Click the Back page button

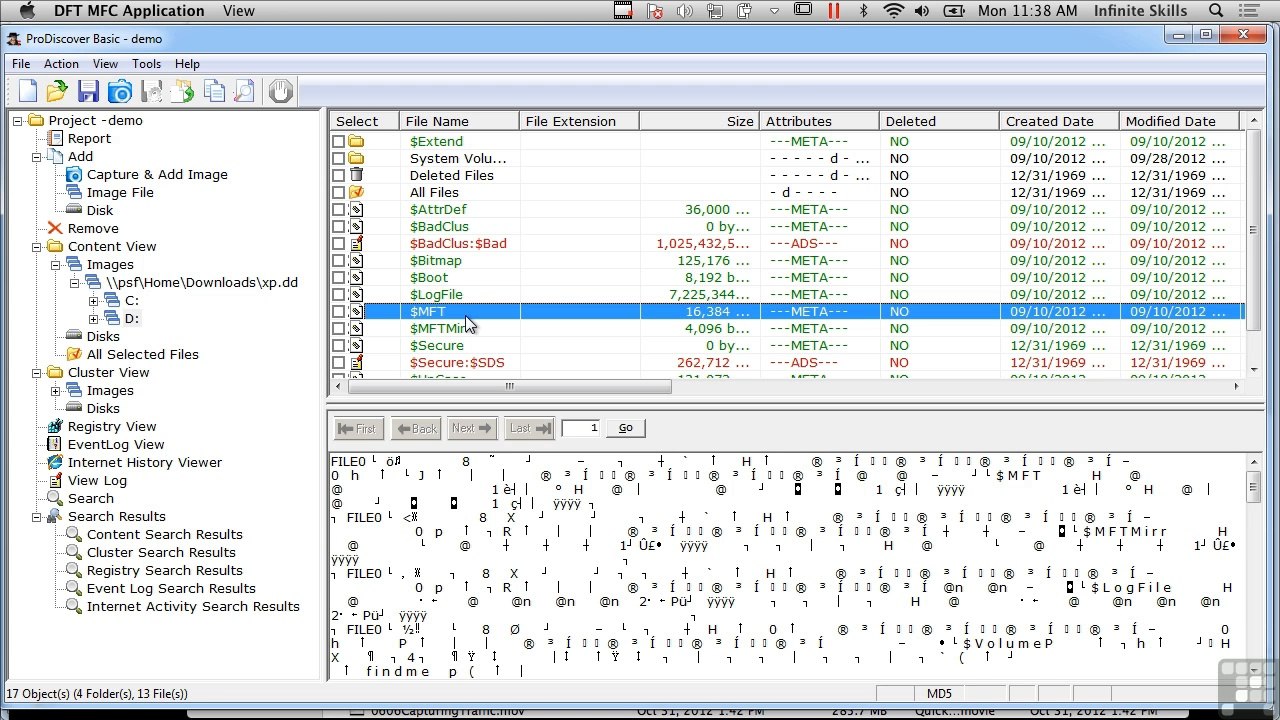(x=416, y=428)
